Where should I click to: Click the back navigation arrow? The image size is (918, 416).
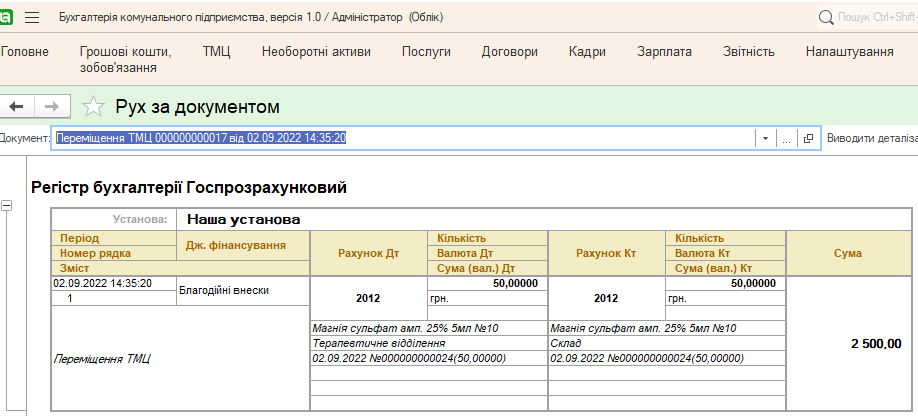16,106
